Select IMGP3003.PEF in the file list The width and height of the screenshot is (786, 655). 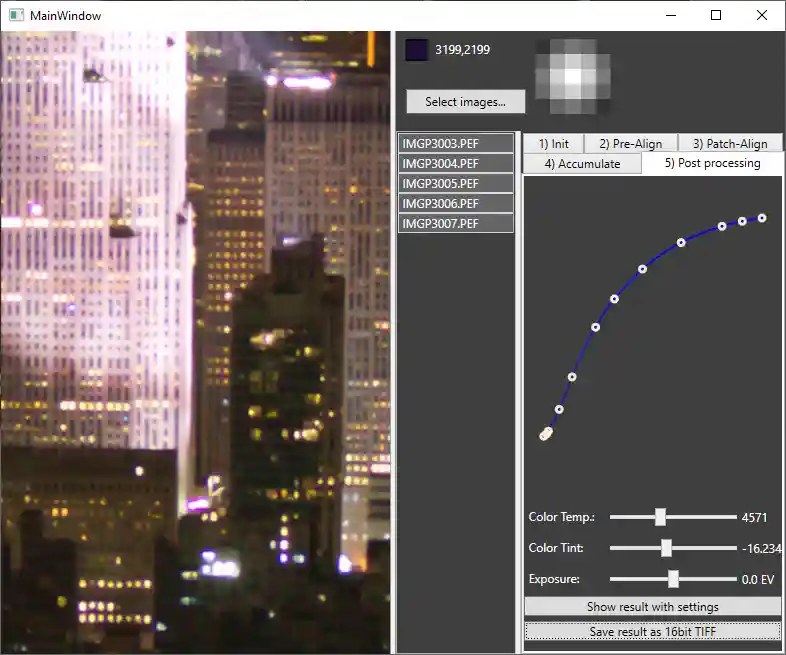point(456,143)
